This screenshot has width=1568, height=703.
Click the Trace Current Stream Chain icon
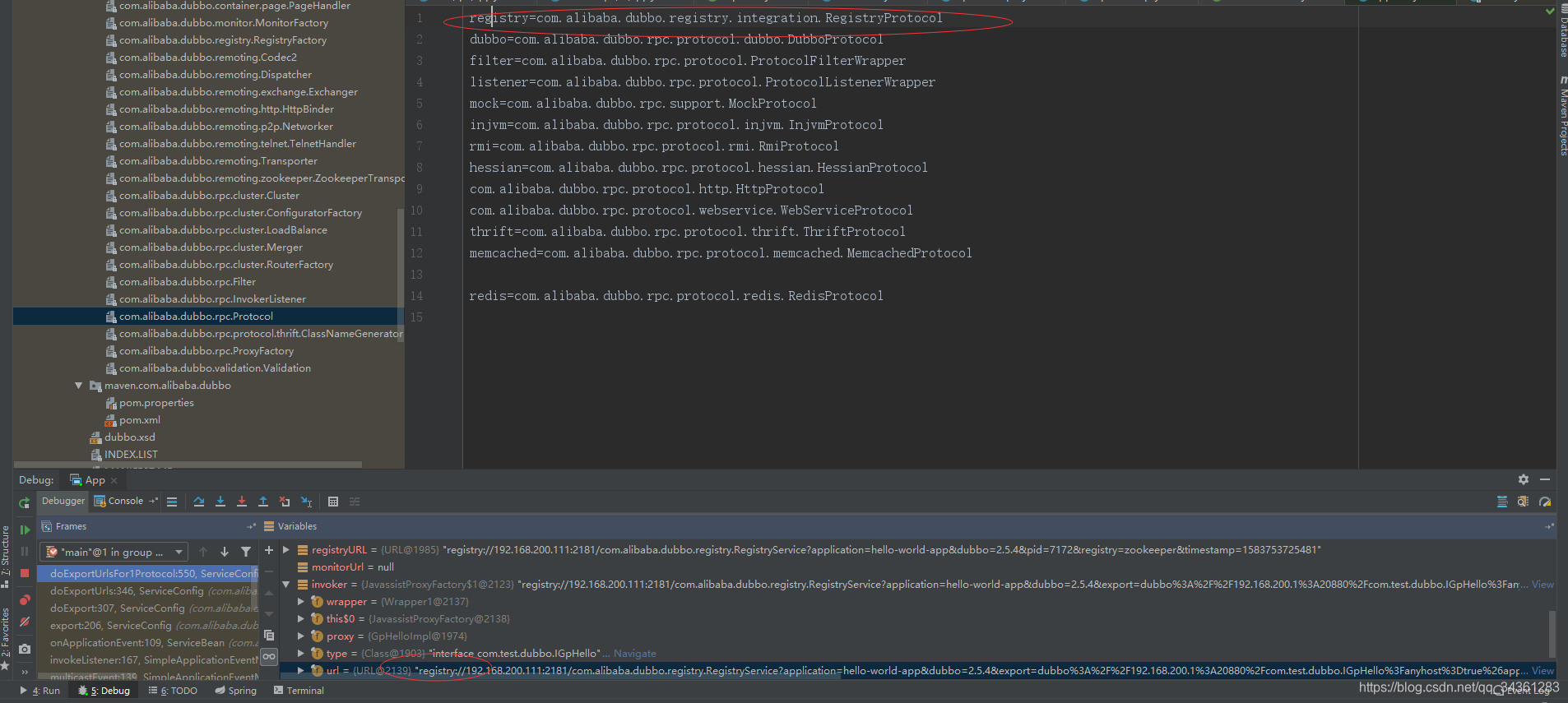(x=355, y=502)
